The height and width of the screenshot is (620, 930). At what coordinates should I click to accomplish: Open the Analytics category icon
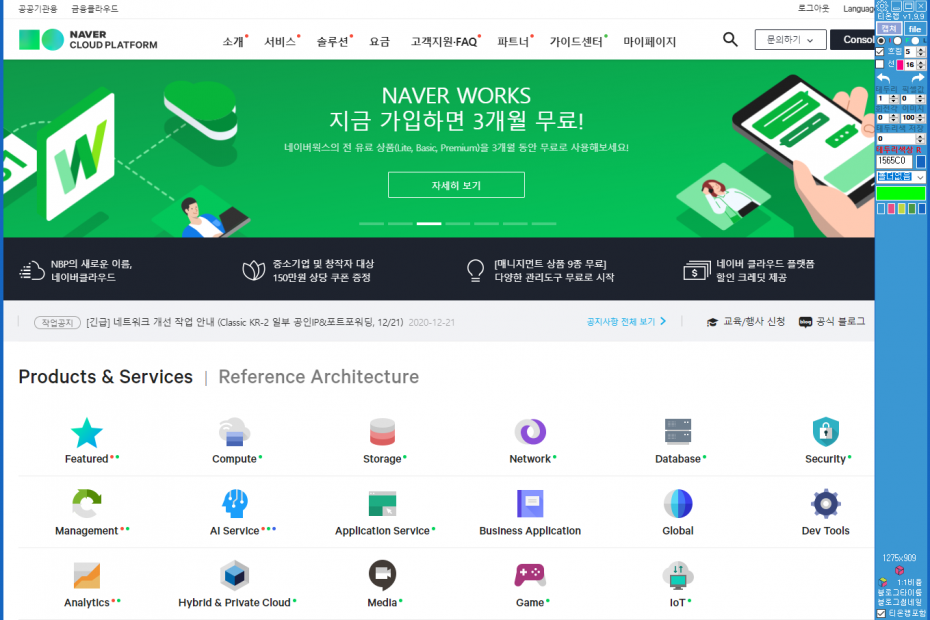coord(87,576)
